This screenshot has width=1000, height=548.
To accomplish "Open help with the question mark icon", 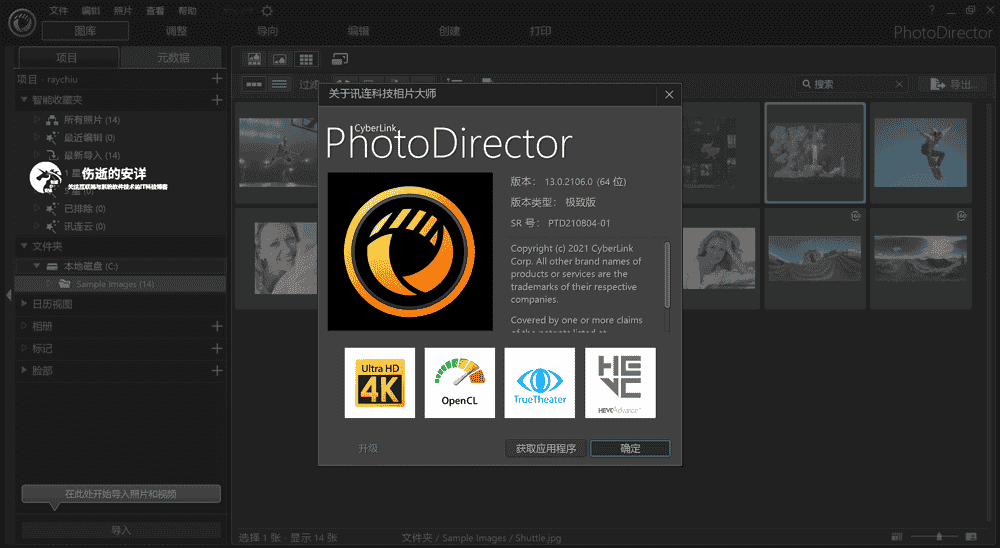I will coord(932,10).
